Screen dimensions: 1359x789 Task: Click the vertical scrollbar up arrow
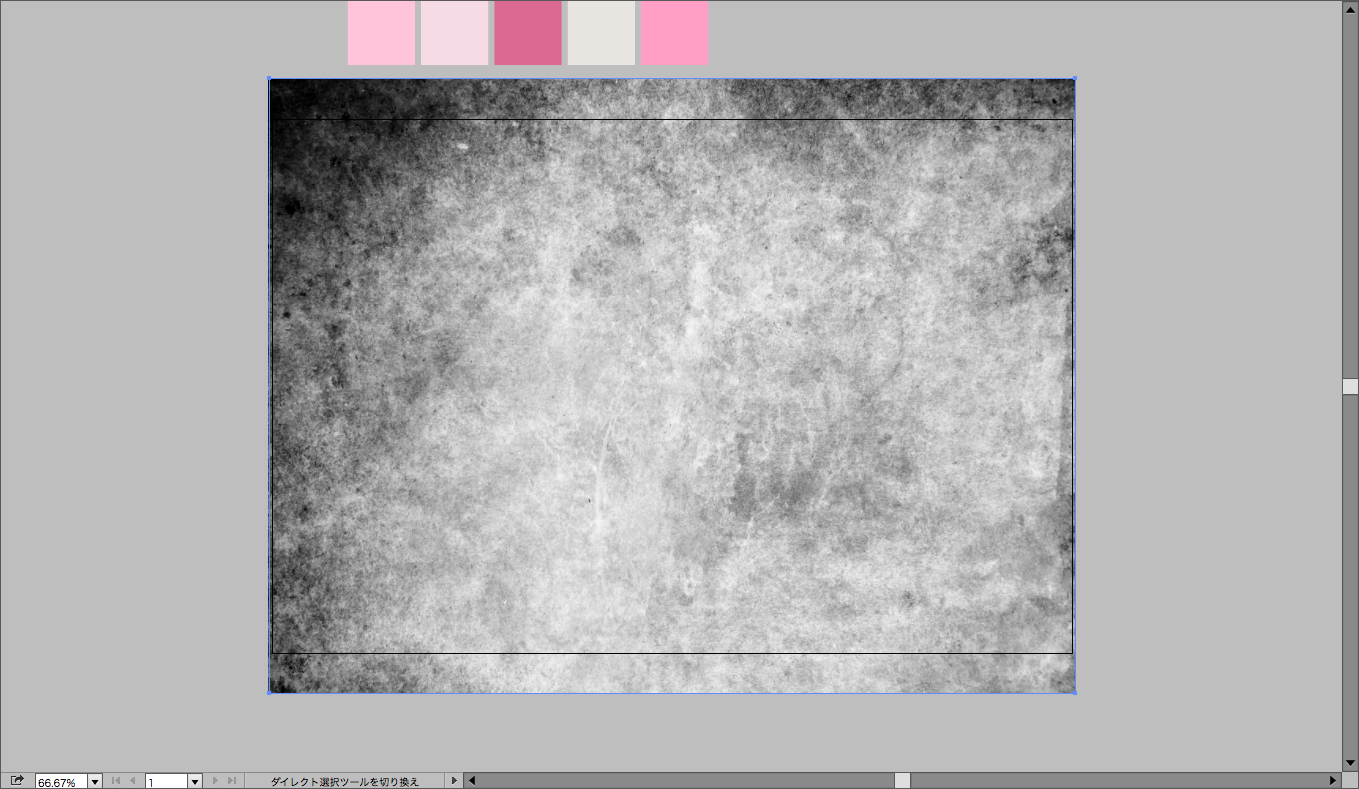pyautogui.click(x=1350, y=8)
